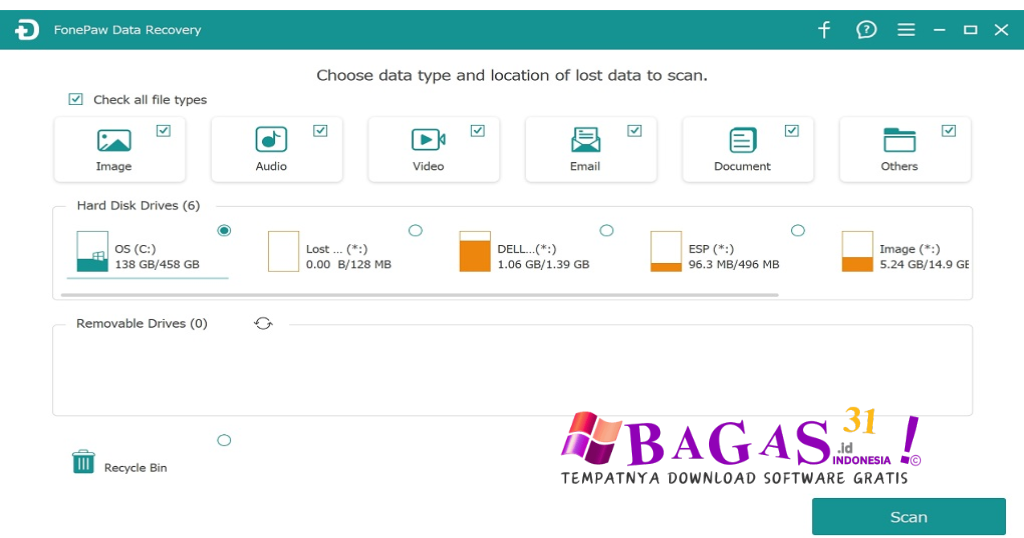The width and height of the screenshot is (1024, 538).
Task: Start the Scan button
Action: pos(909,517)
